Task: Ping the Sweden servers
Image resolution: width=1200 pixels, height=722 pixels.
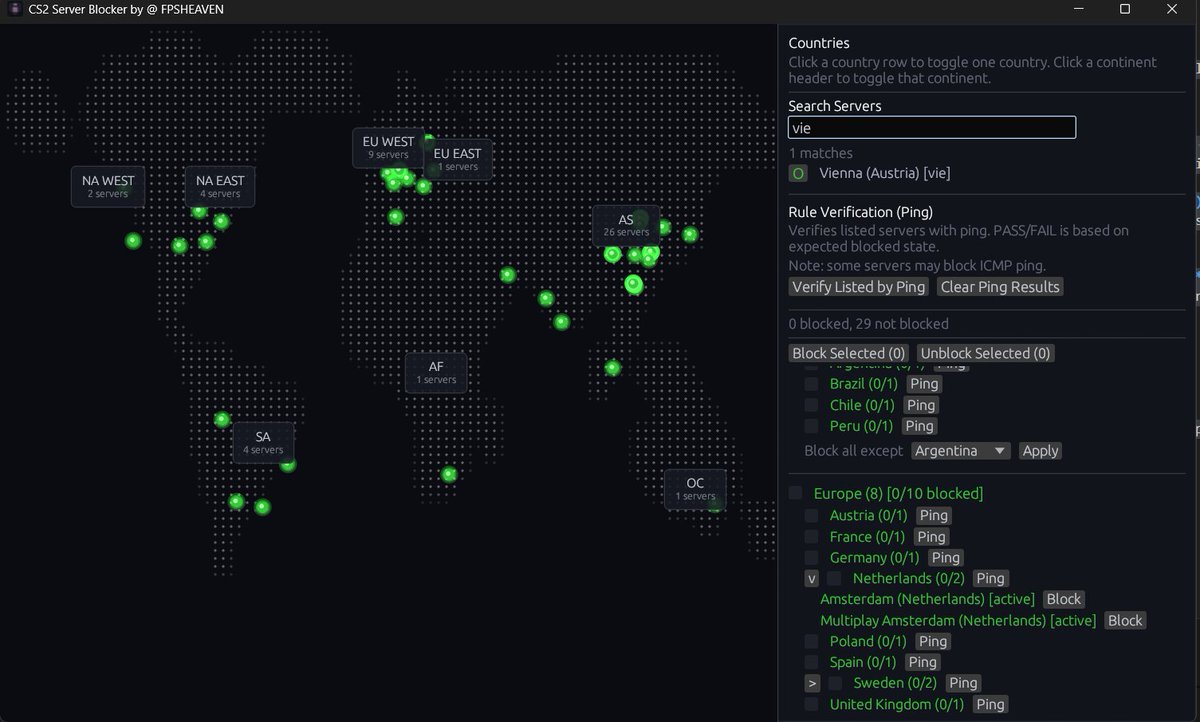Action: tap(963, 684)
